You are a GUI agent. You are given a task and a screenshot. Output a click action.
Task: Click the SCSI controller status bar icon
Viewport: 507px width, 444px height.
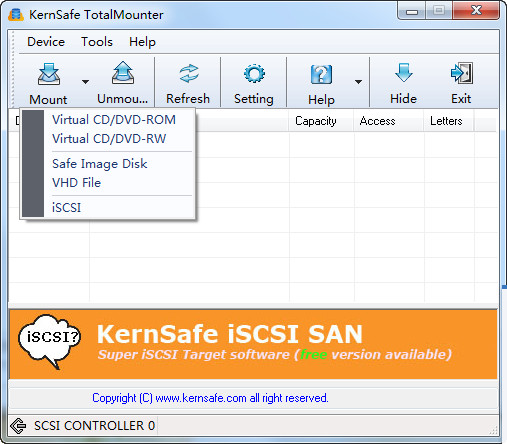[x=18, y=426]
